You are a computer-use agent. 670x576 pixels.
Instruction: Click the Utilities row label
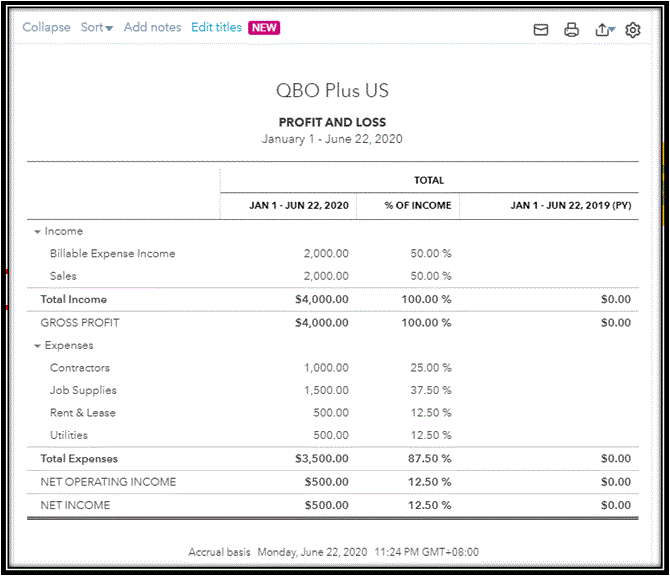point(69,435)
